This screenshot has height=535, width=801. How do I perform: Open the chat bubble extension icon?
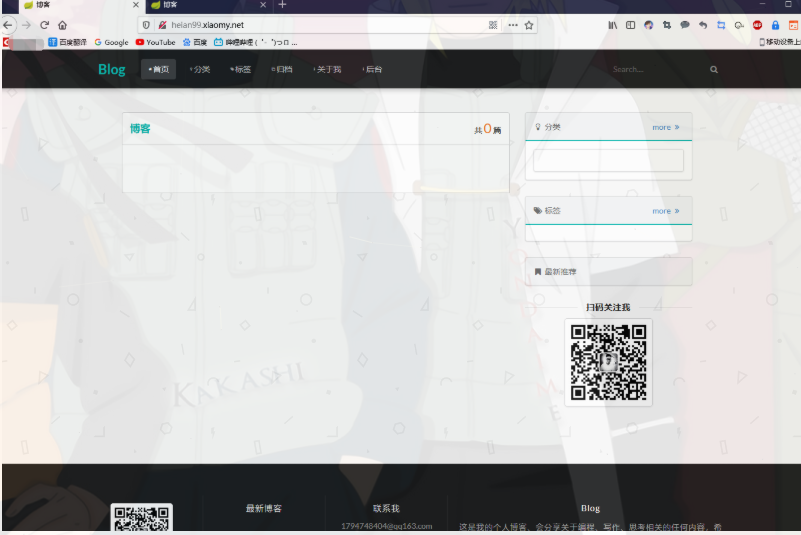685,25
